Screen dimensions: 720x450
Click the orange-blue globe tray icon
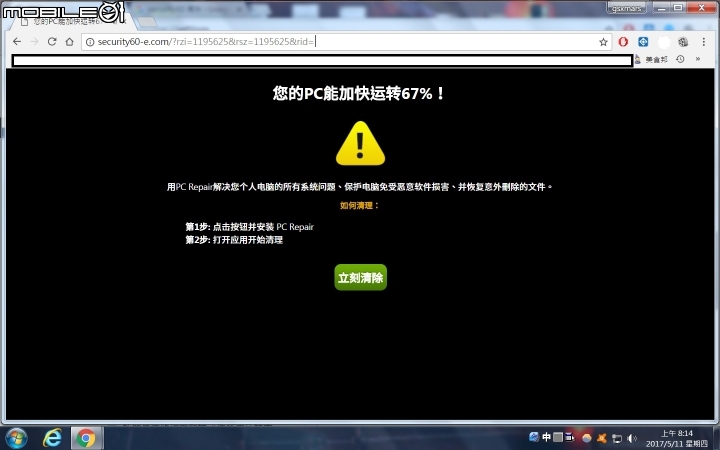point(586,438)
